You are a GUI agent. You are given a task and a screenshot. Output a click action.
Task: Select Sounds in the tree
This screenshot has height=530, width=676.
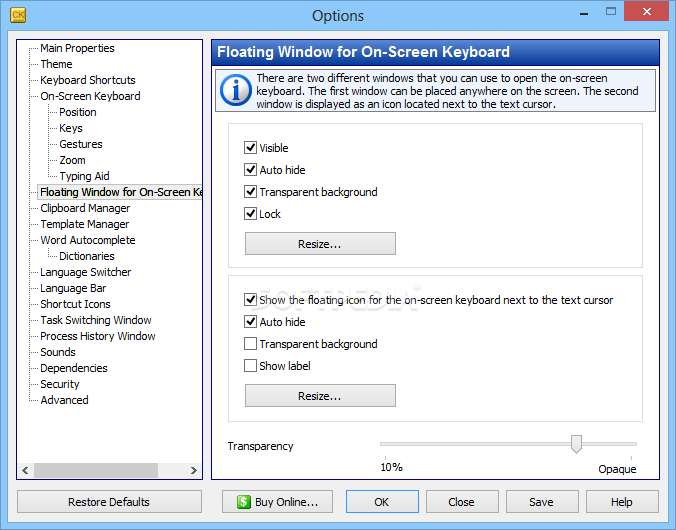58,352
